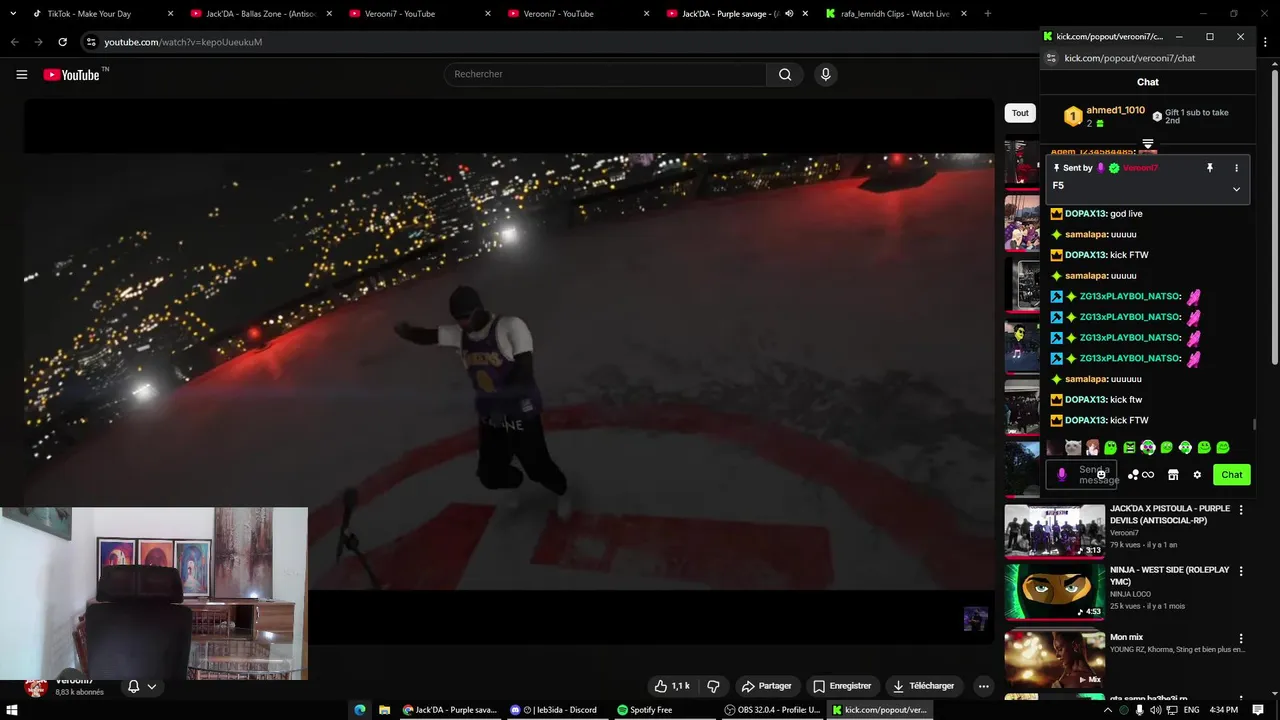Switch to Discord leb3ida taskbar window
1280x720 pixels.
coord(554,710)
